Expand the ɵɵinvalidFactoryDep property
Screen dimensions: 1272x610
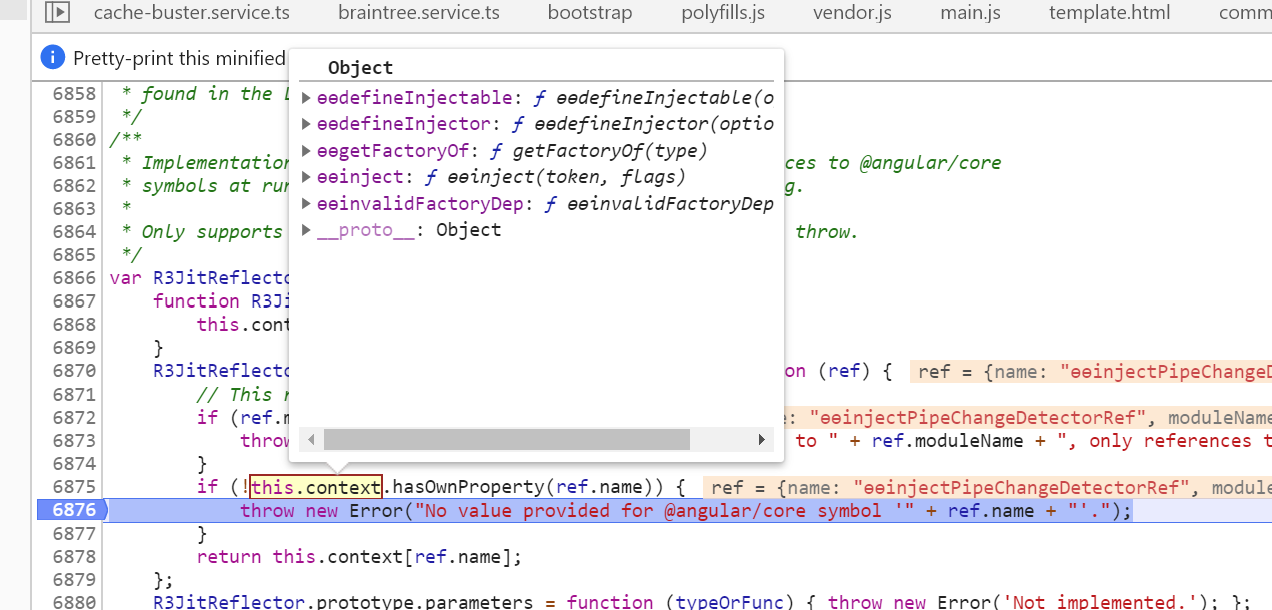pos(307,204)
